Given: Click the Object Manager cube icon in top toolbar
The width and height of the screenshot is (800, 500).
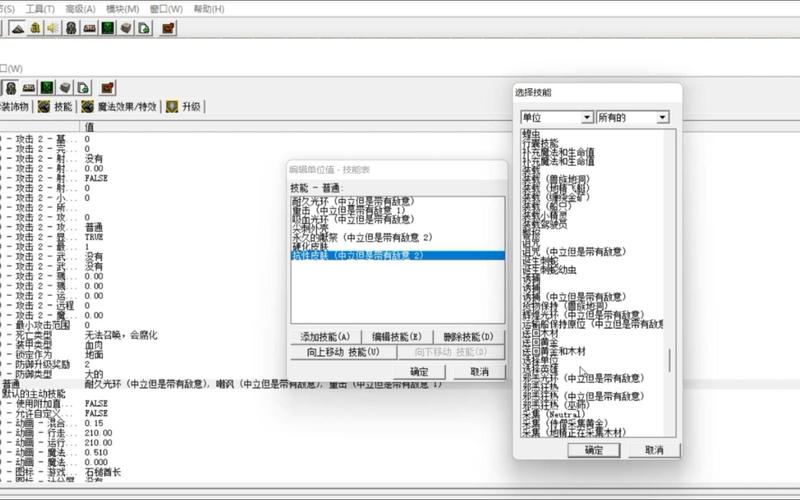Looking at the screenshot, I should point(126,28).
